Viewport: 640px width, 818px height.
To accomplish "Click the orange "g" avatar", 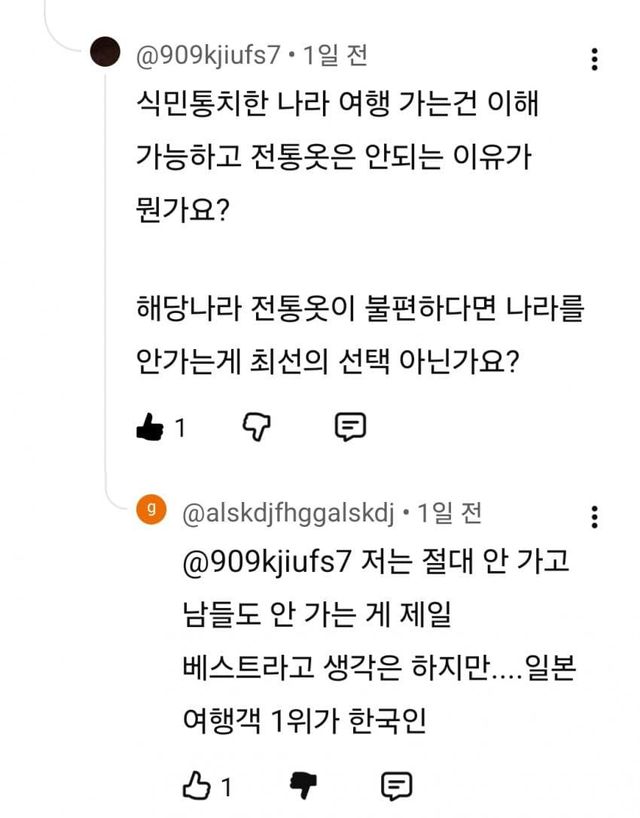I will (150, 509).
